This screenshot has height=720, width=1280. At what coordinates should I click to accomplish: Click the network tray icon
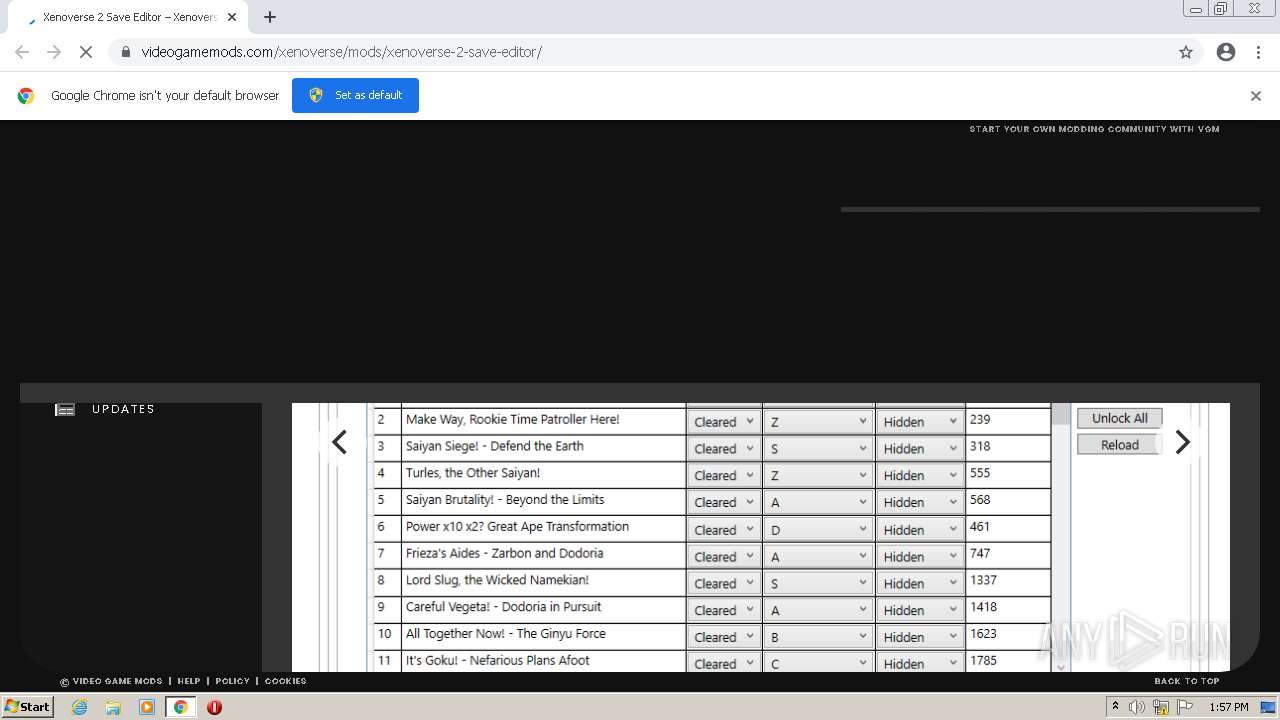click(x=1160, y=707)
